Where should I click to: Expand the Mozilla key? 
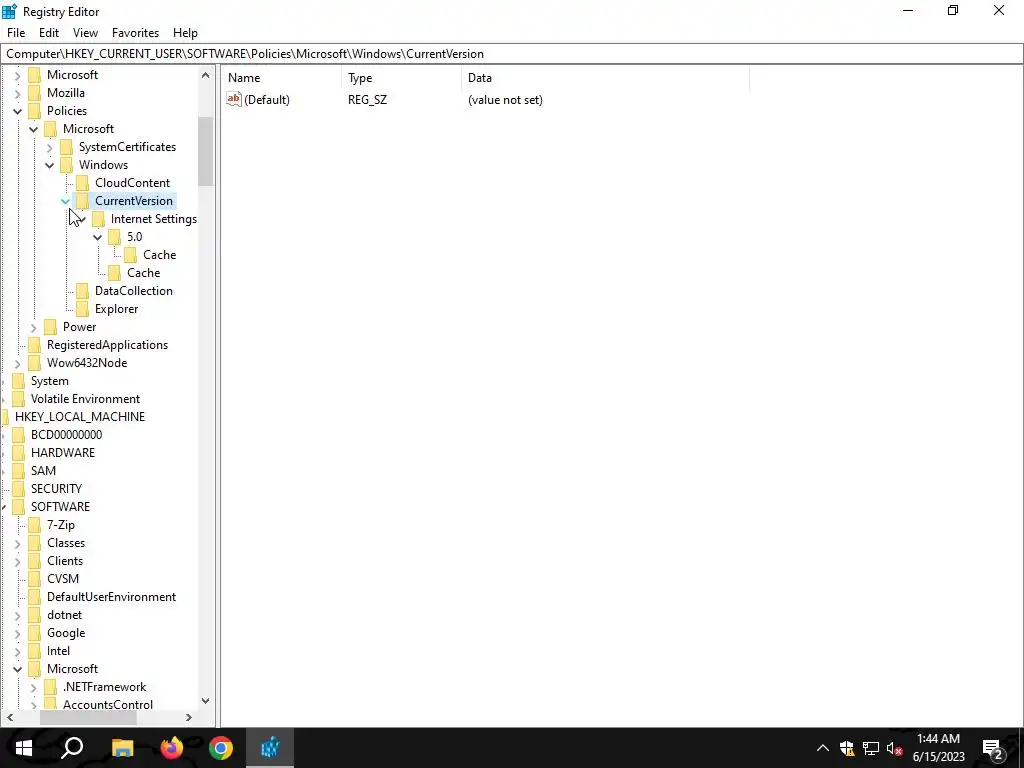pyautogui.click(x=18, y=93)
